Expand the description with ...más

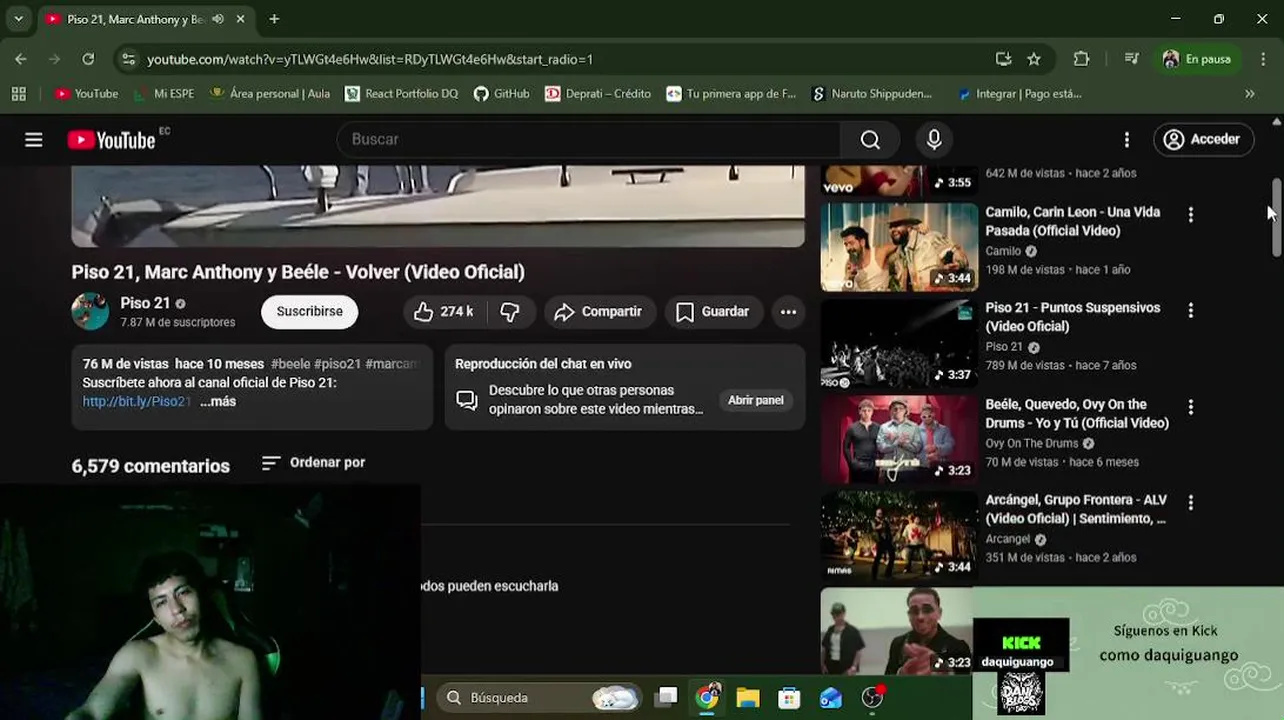click(x=218, y=402)
